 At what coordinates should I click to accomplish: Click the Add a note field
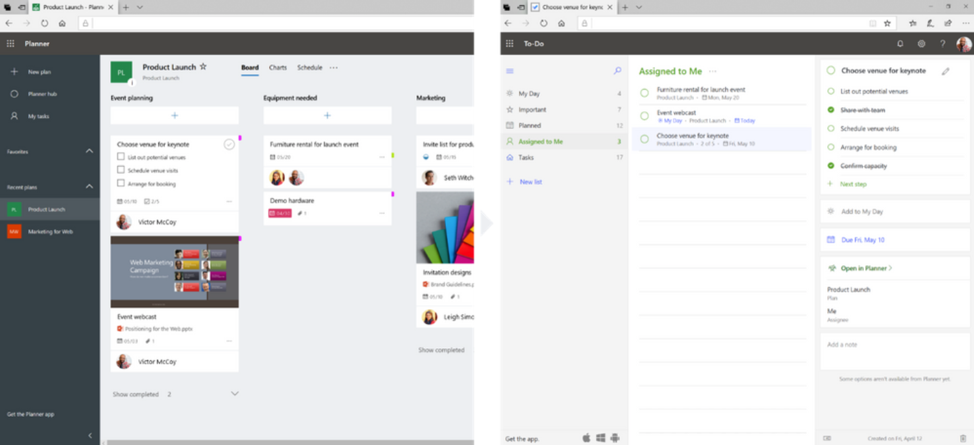[x=895, y=351]
